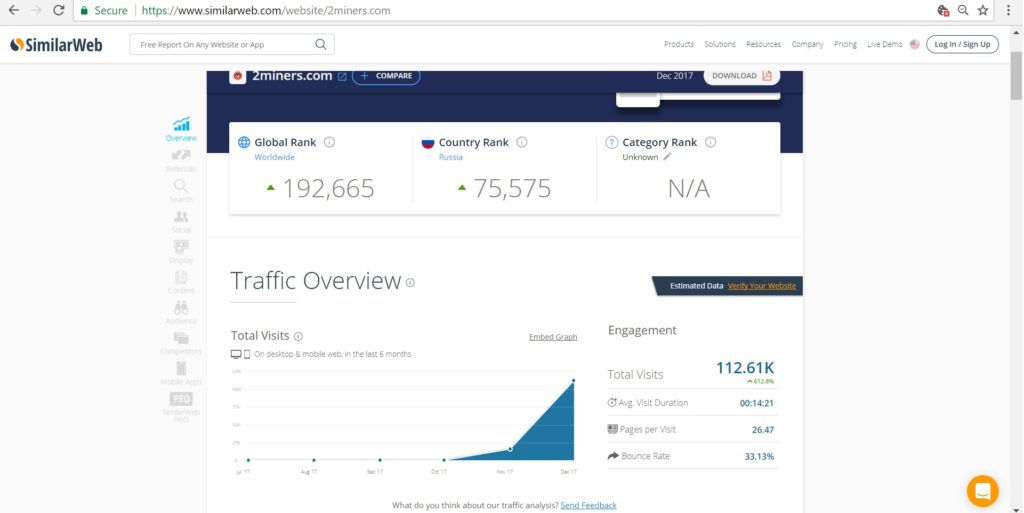The image size is (1024, 513).
Task: Download the report as PDF
Action: (741, 76)
